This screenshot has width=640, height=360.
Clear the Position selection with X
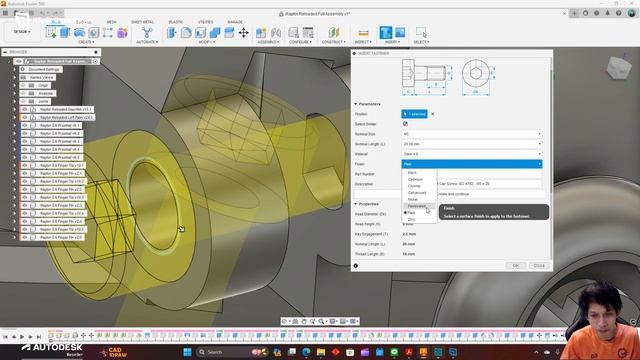[x=433, y=114]
